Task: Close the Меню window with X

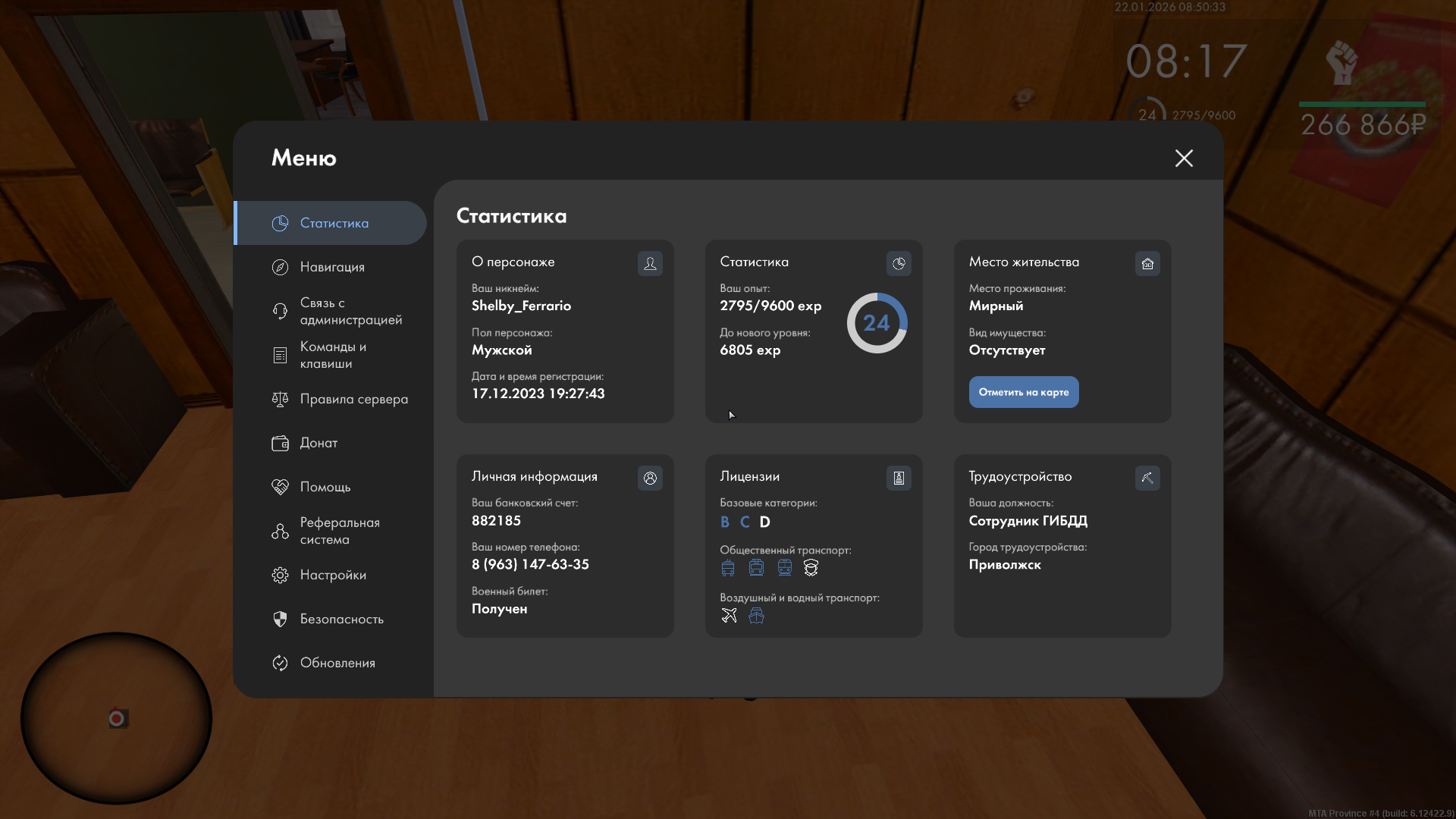Action: coord(1184,158)
